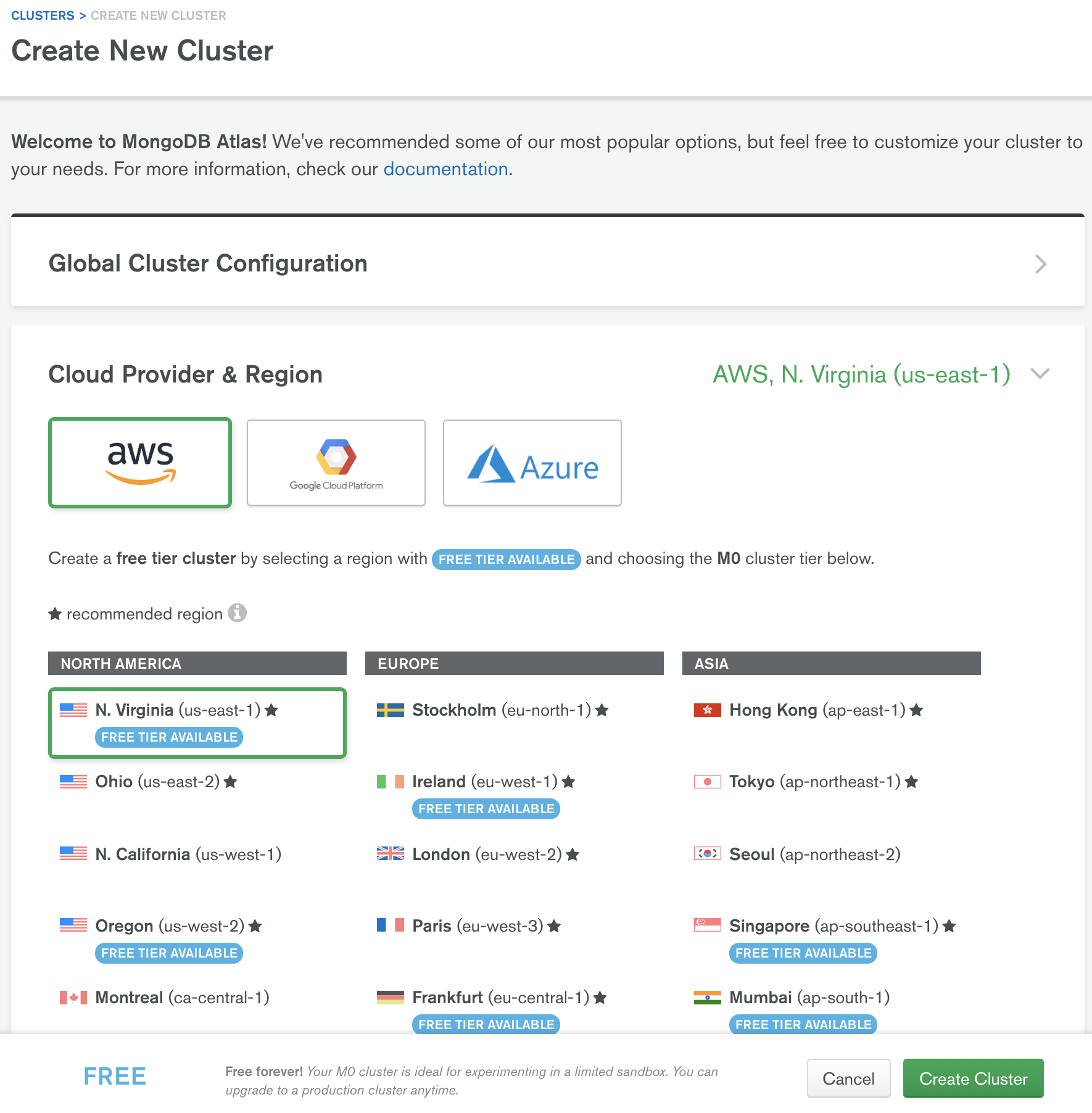Select AWS as the cloud provider
Screen dimensions: 1092x1113
point(139,463)
